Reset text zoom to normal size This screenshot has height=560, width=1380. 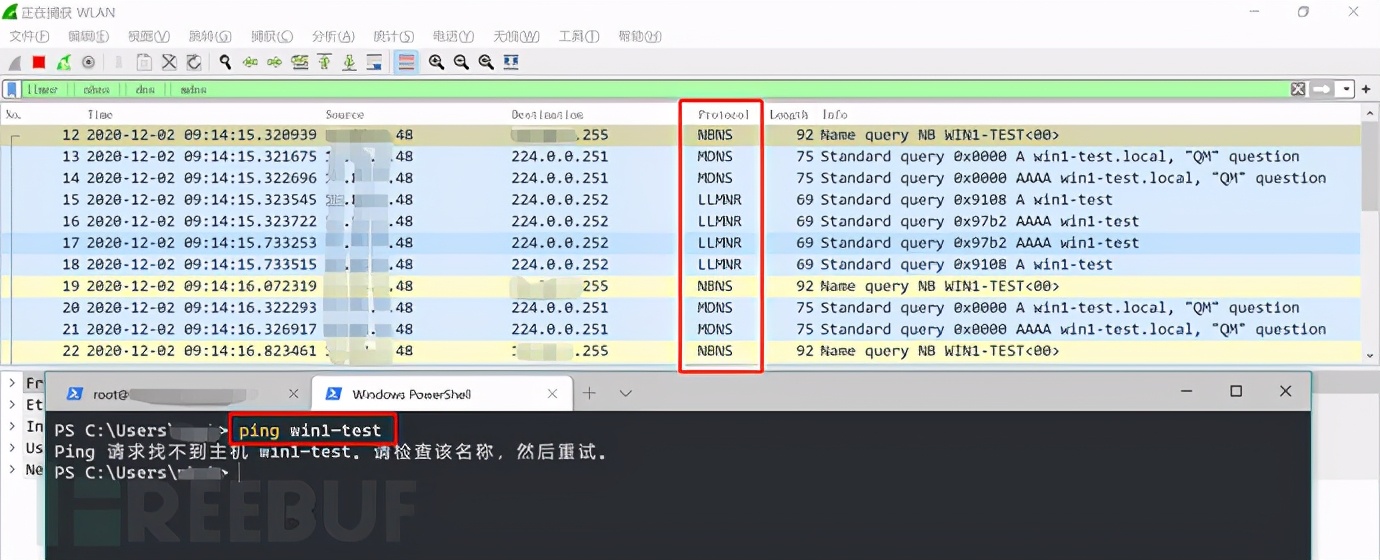click(486, 62)
